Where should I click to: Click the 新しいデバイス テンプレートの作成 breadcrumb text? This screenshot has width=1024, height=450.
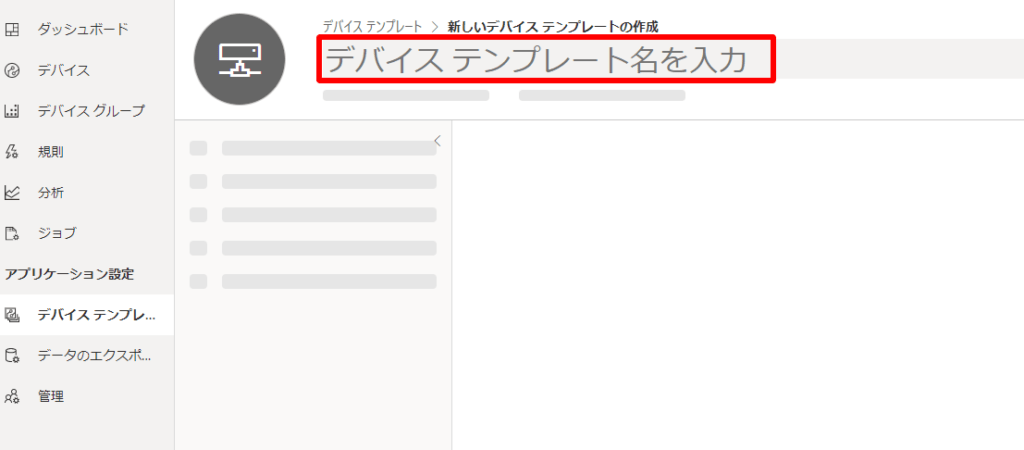(x=553, y=27)
